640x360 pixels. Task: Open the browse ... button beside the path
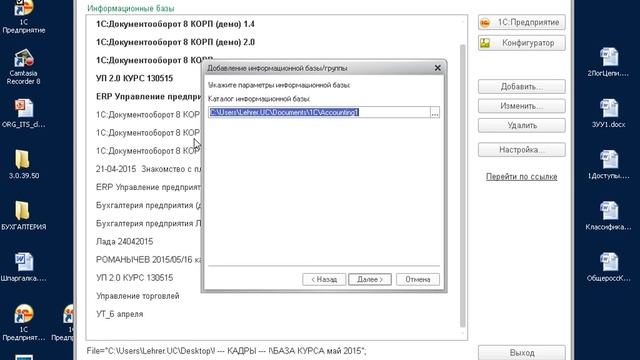point(435,112)
